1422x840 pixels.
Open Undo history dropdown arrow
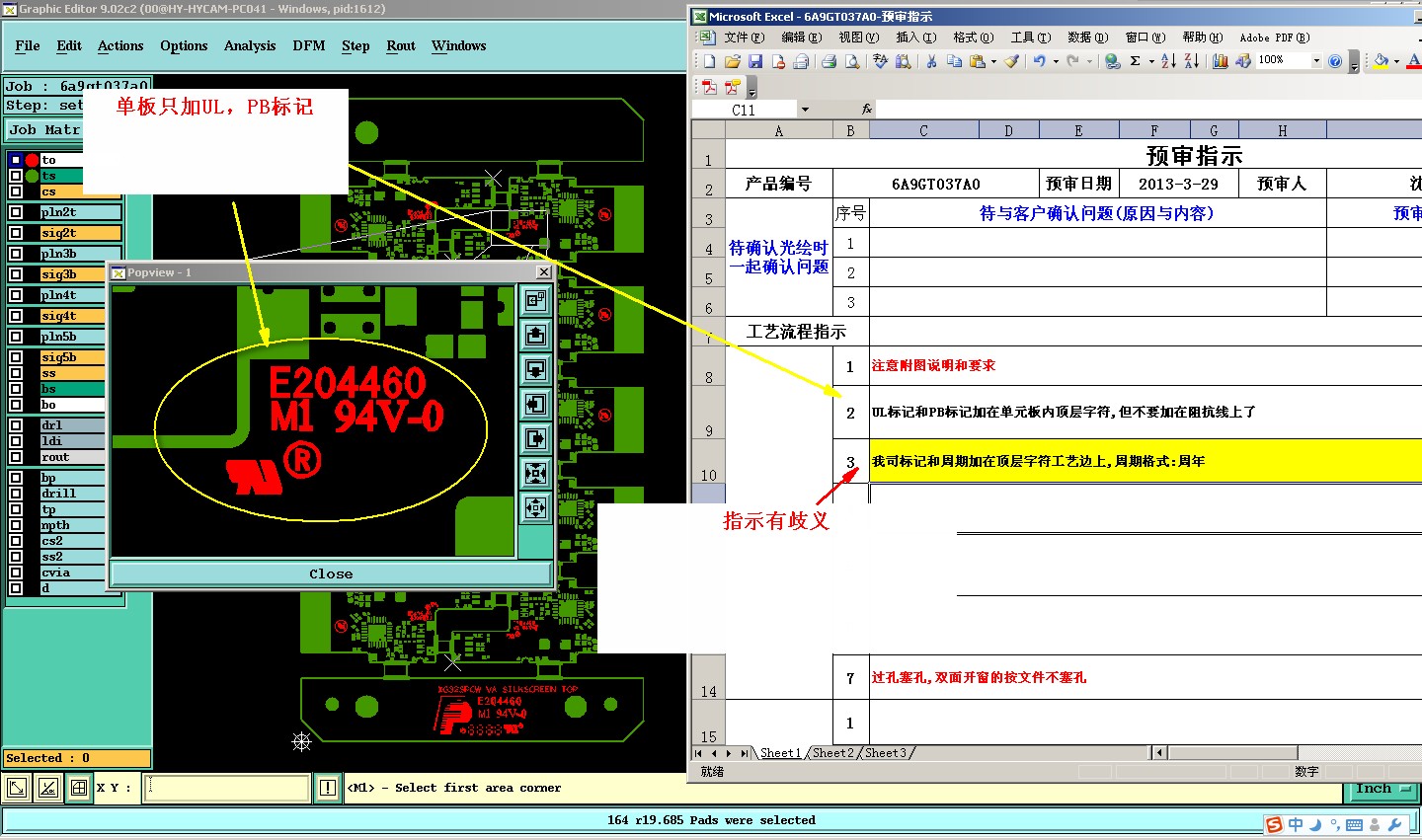click(x=1056, y=61)
